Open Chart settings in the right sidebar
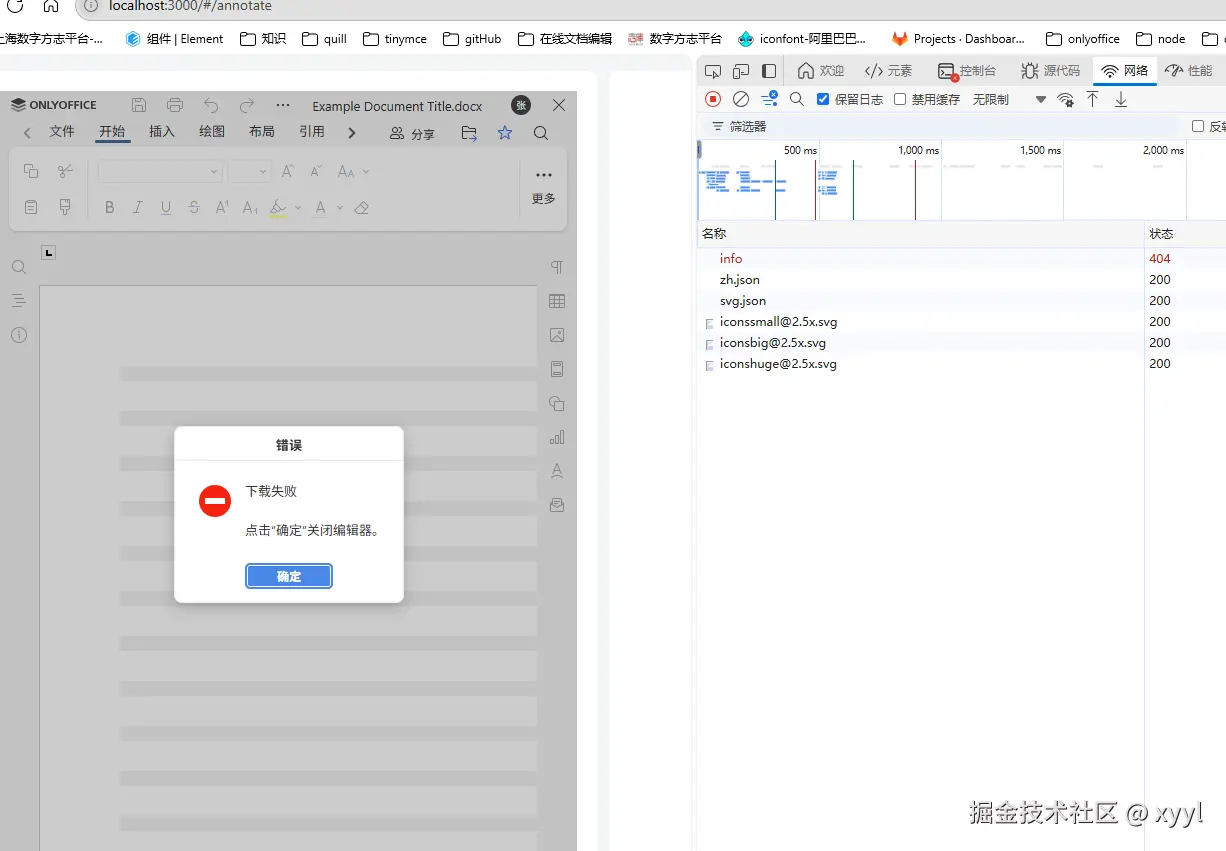This screenshot has width=1226, height=851. [557, 437]
